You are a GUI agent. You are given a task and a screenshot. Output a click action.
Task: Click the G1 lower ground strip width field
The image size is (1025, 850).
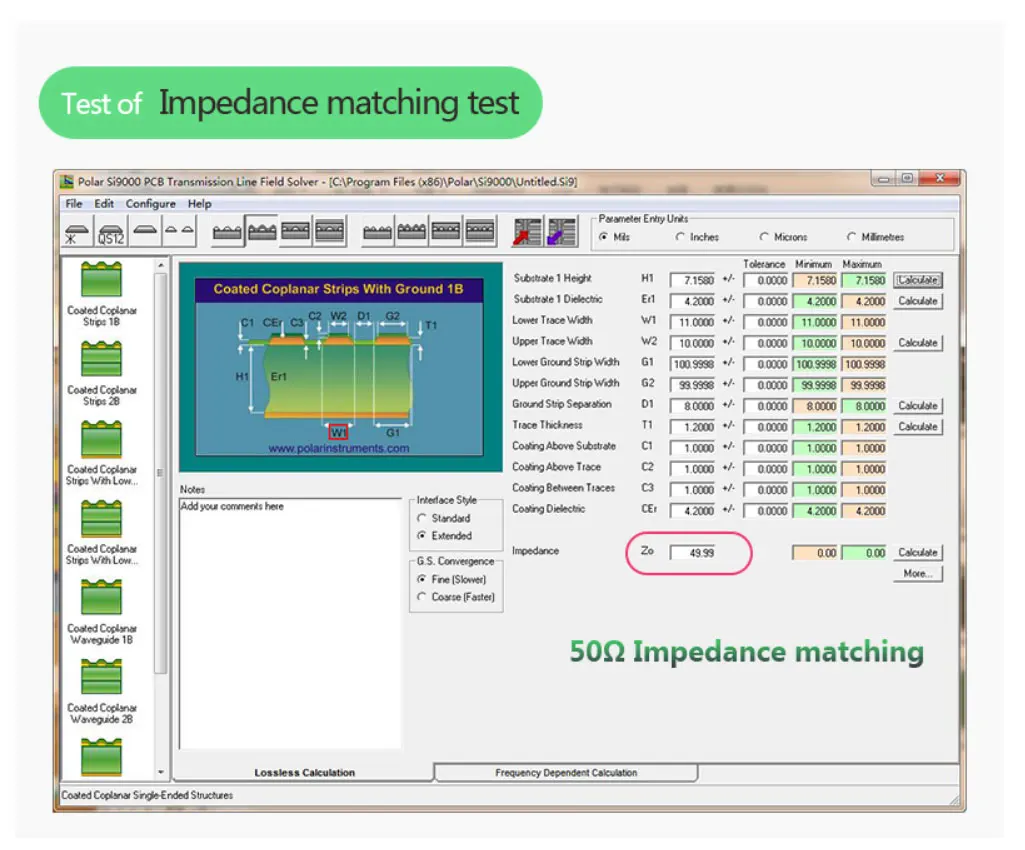click(692, 364)
